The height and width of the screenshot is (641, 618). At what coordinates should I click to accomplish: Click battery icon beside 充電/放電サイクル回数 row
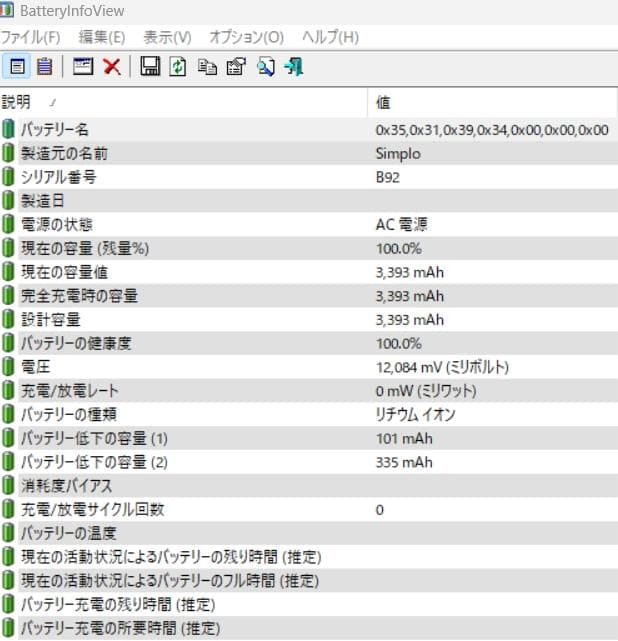8,509
